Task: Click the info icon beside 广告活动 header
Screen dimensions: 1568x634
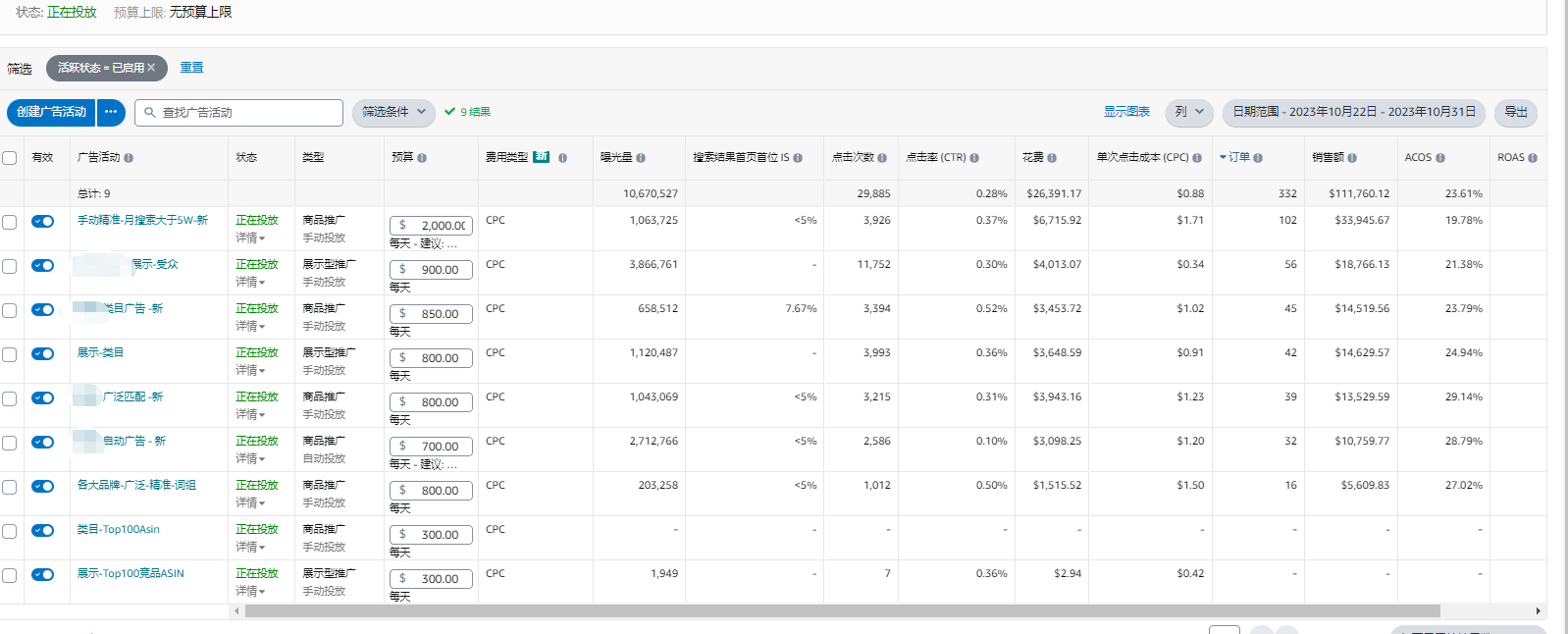Action: [x=129, y=158]
